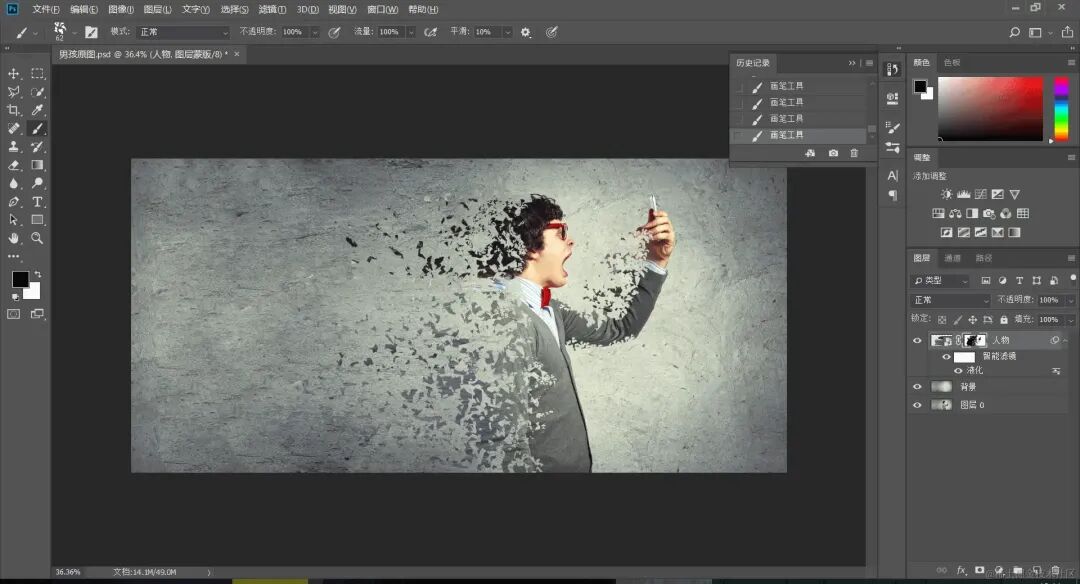Screen dimensions: 1080x584
Task: Select the 人物 layer mask thumbnail
Action: point(975,340)
